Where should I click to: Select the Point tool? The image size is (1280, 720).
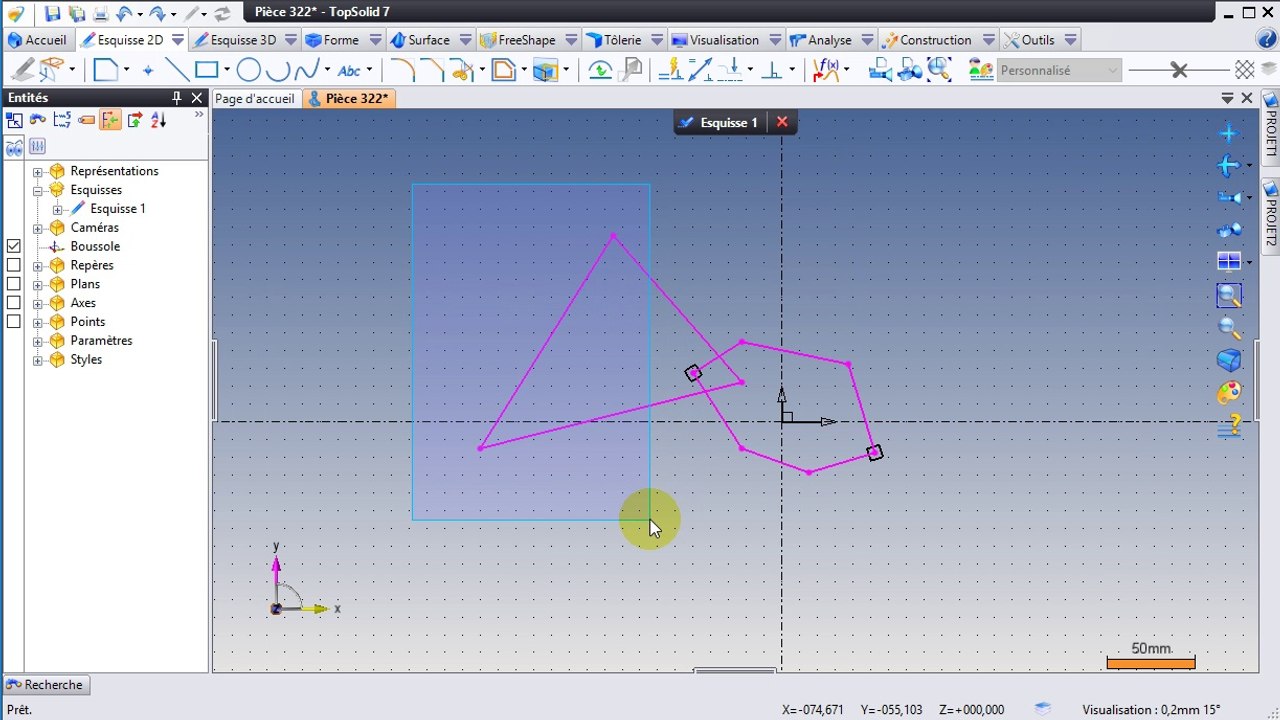point(148,70)
